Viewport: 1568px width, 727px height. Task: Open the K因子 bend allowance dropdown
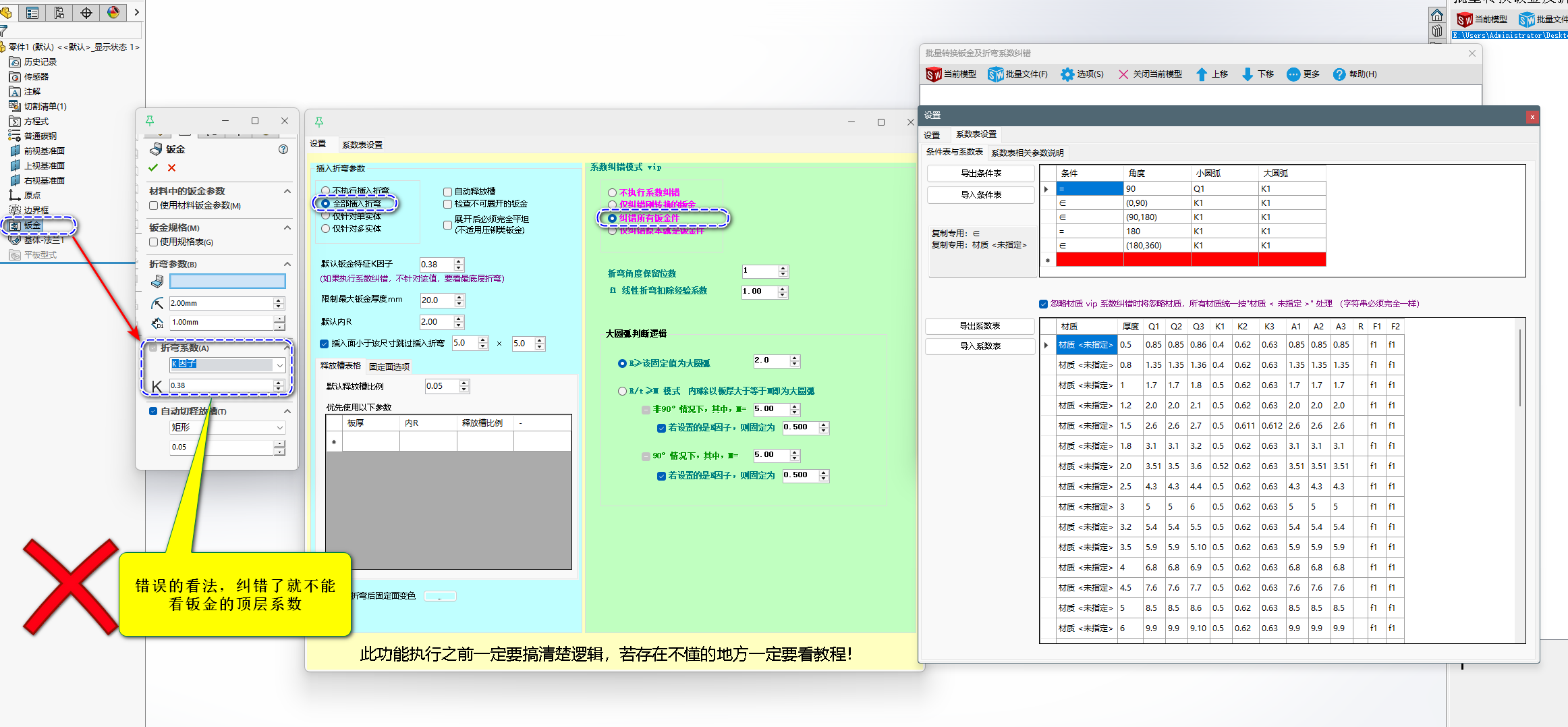click(279, 365)
